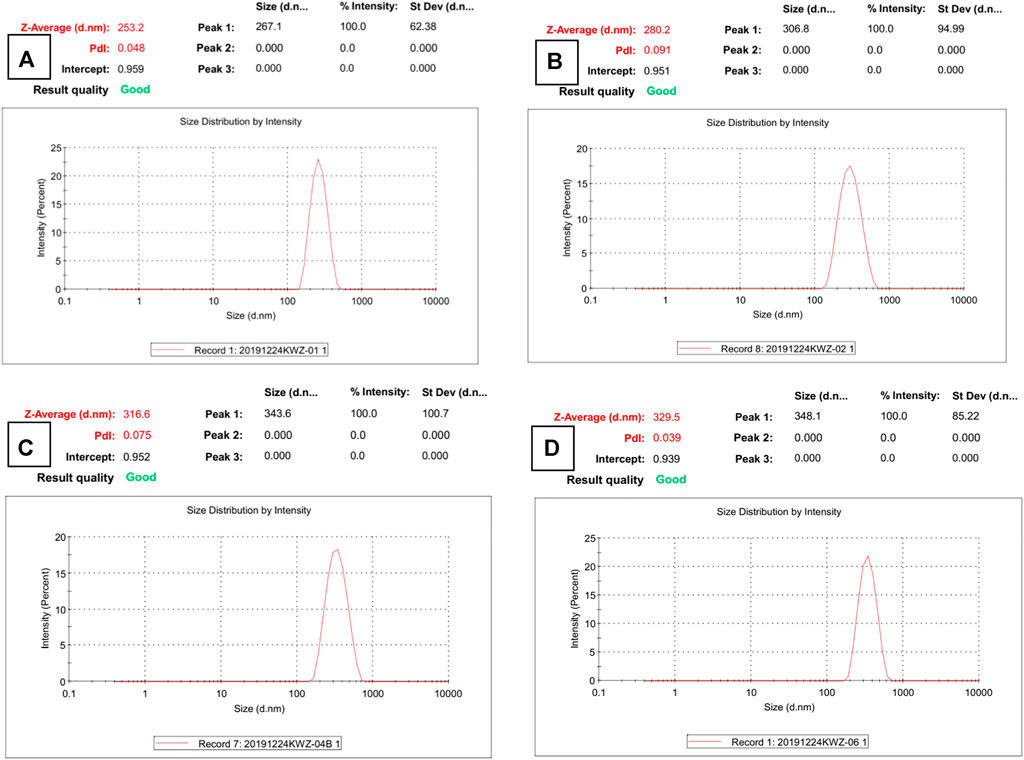The width and height of the screenshot is (1024, 760).
Task: Select the PdI label next to 0.091
Action: 625,50
